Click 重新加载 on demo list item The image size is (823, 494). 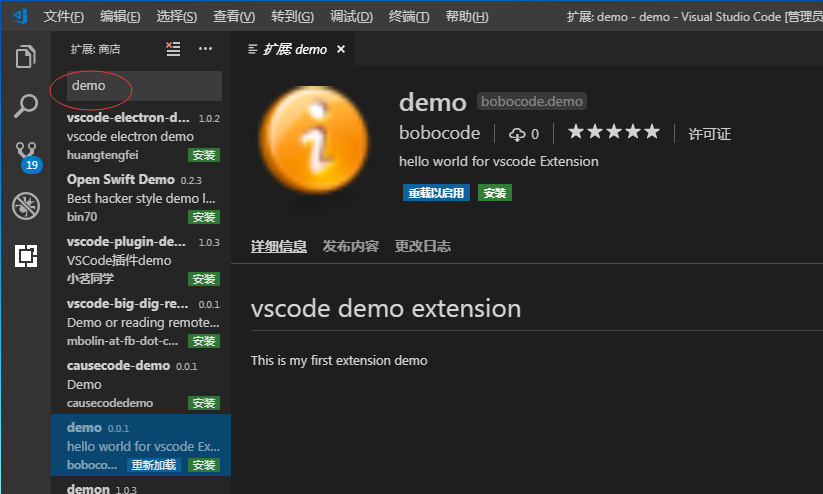pos(153,465)
